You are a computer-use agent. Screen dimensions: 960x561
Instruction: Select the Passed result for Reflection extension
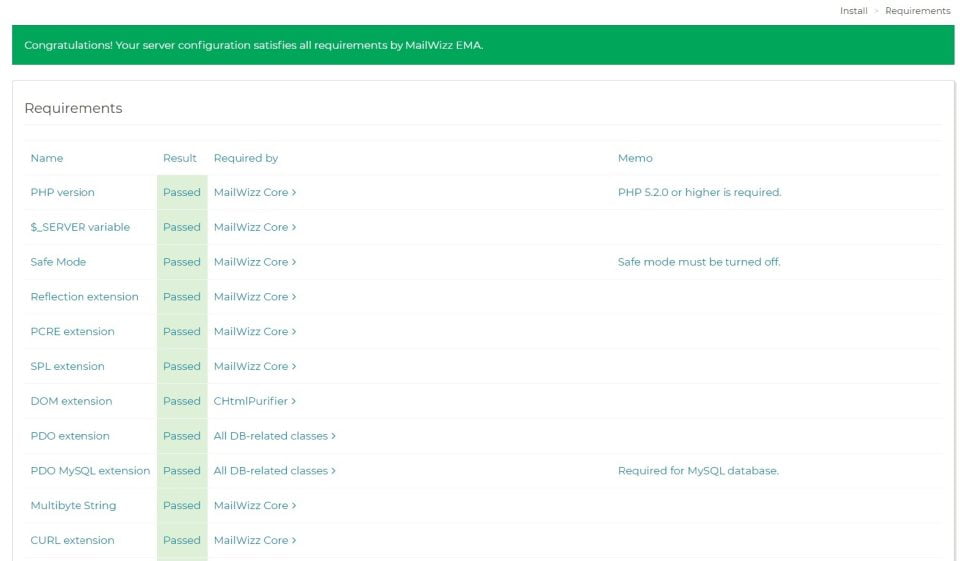pyautogui.click(x=182, y=297)
